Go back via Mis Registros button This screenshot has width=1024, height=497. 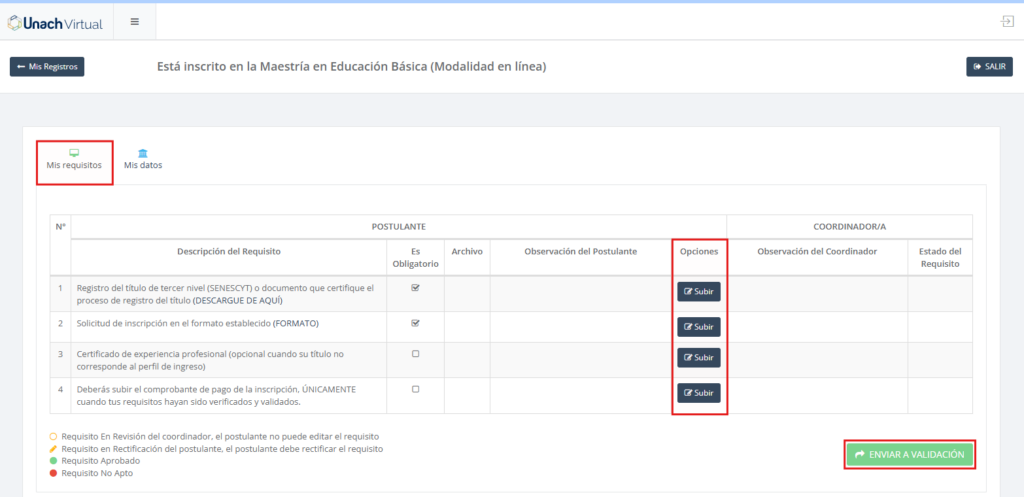[x=47, y=67]
